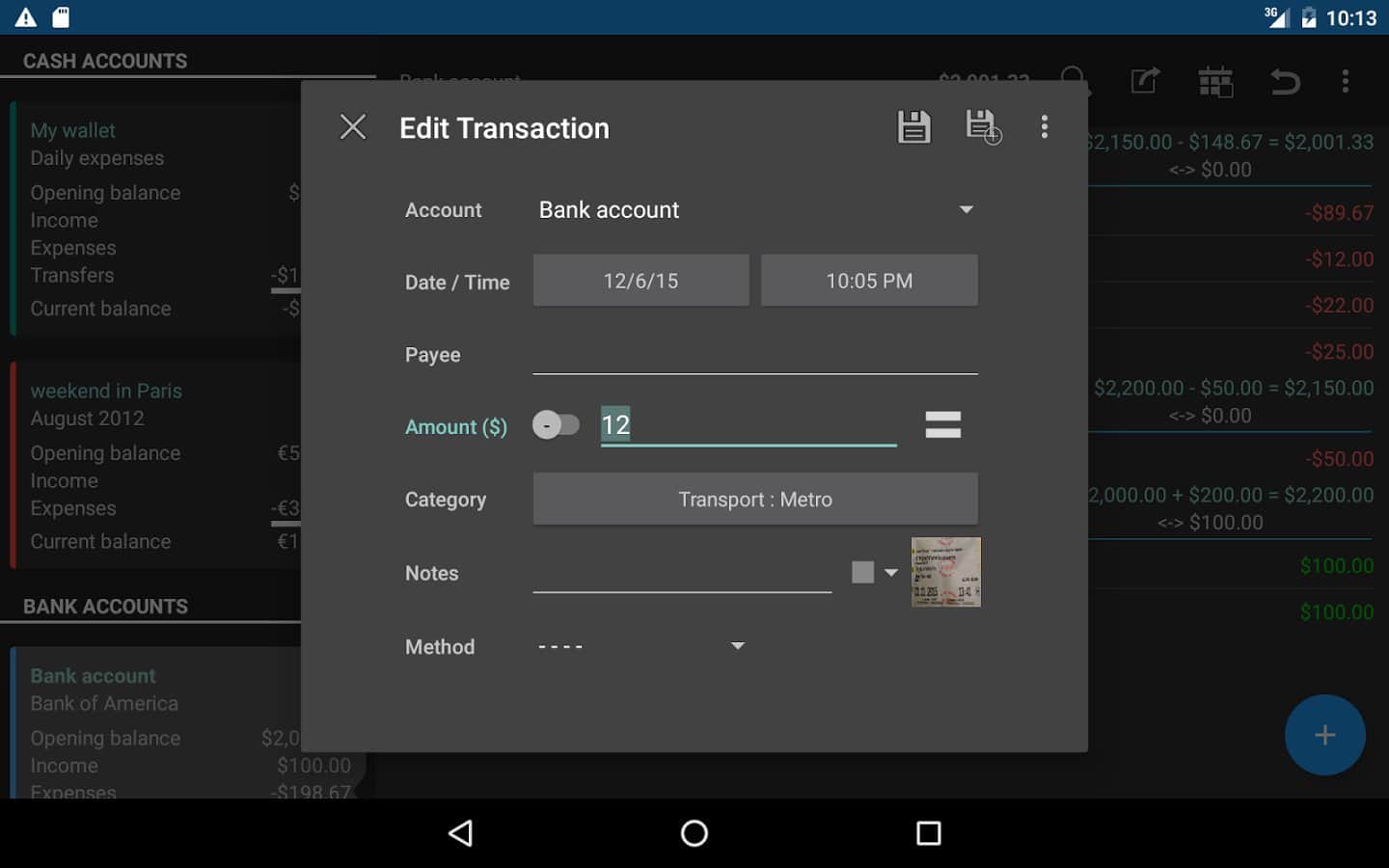Choose category Transport : Metro

(754, 500)
